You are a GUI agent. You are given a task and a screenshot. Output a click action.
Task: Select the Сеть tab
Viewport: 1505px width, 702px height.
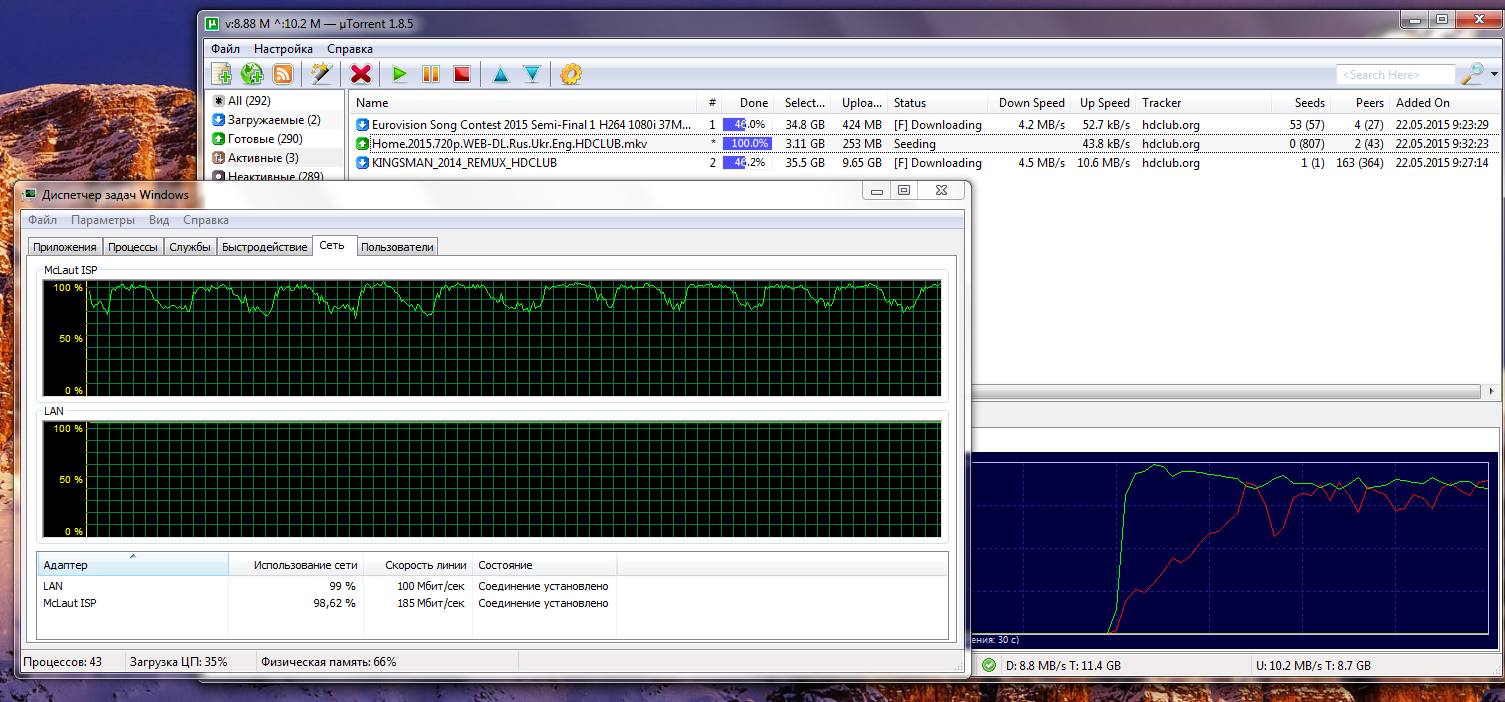334,245
